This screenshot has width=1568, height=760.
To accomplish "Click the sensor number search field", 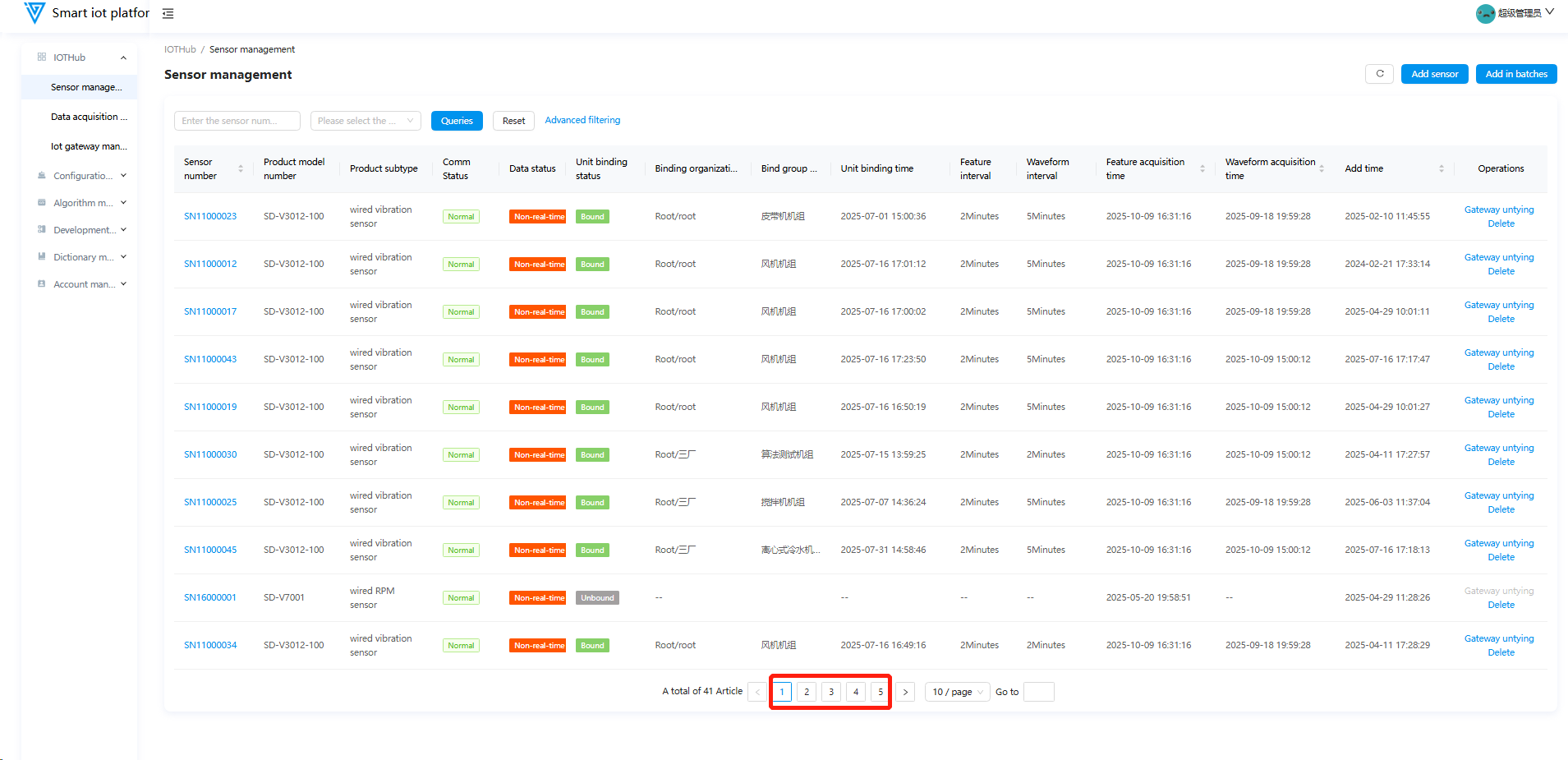I will tap(237, 121).
